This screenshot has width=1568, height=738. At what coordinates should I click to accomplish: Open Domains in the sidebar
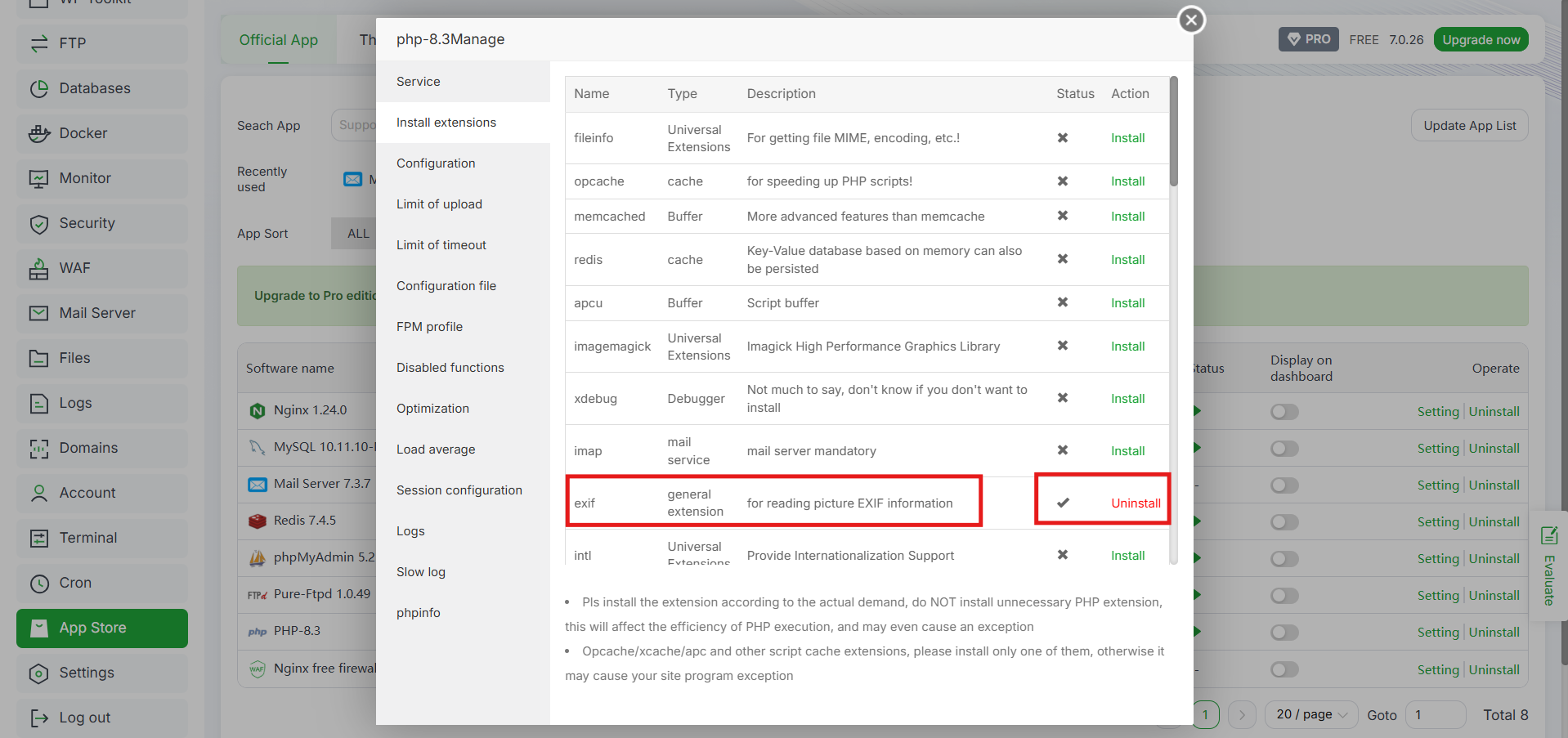click(102, 448)
